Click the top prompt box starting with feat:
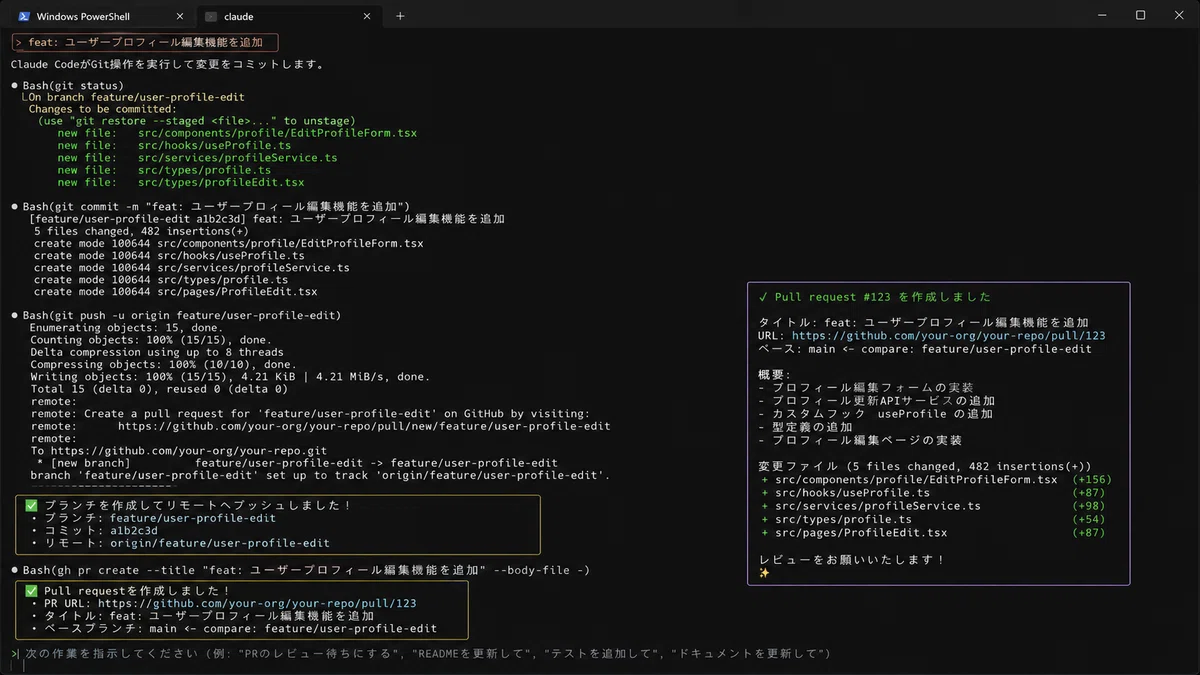 pyautogui.click(x=145, y=42)
